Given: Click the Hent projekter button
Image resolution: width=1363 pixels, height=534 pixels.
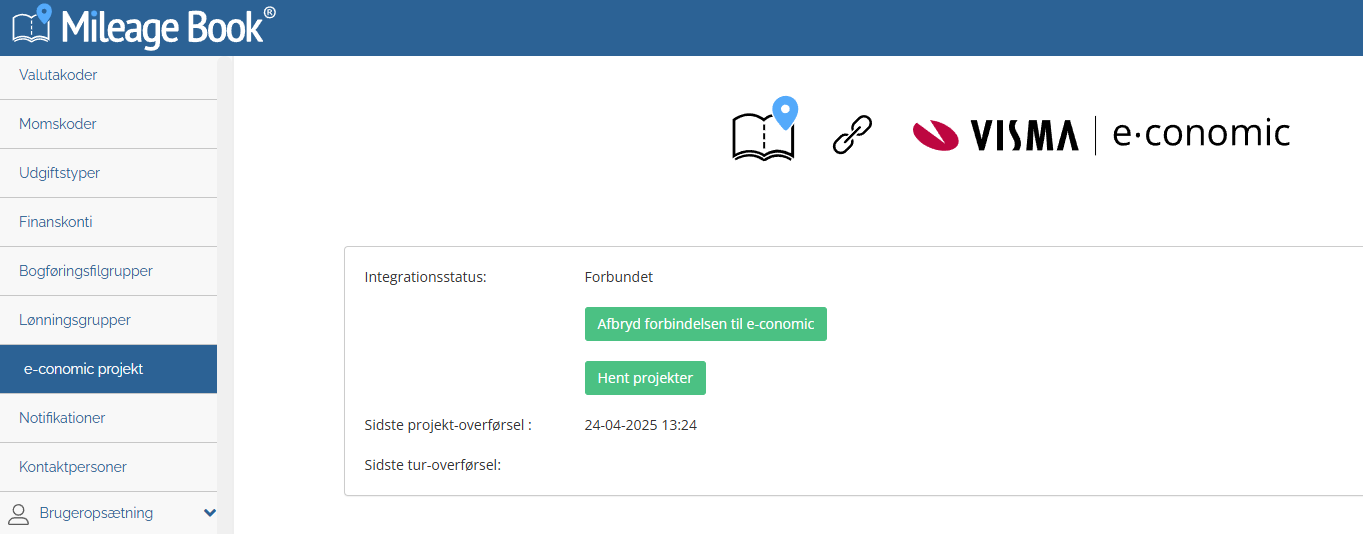Looking at the screenshot, I should coord(645,378).
